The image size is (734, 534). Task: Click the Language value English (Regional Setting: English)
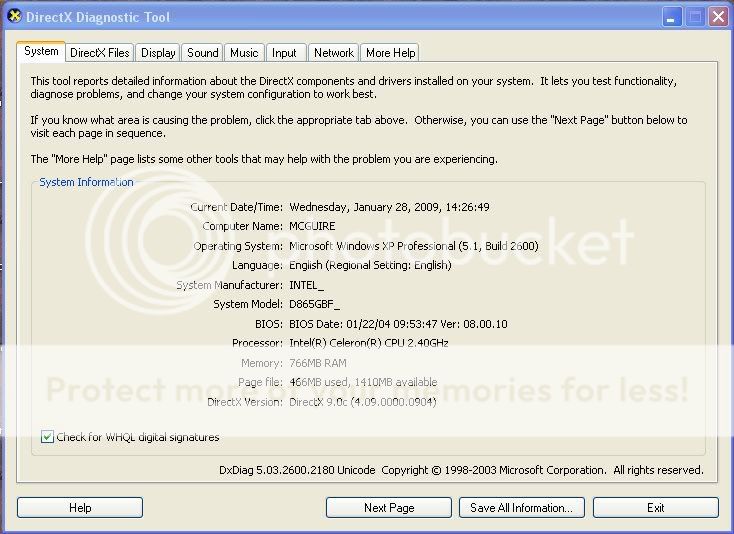pyautogui.click(x=370, y=265)
